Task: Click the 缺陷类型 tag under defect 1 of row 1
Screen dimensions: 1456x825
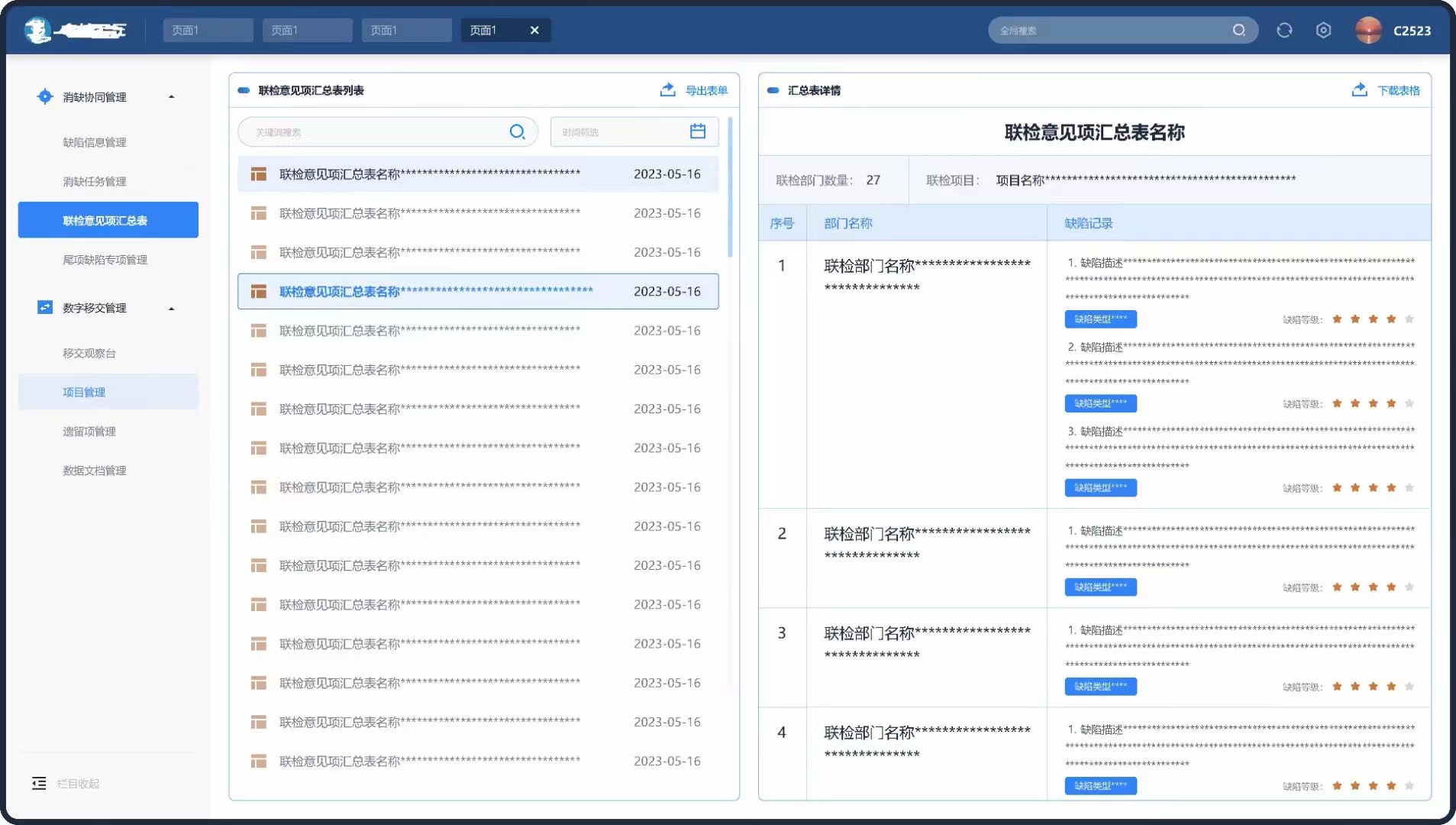Action: pyautogui.click(x=1100, y=319)
